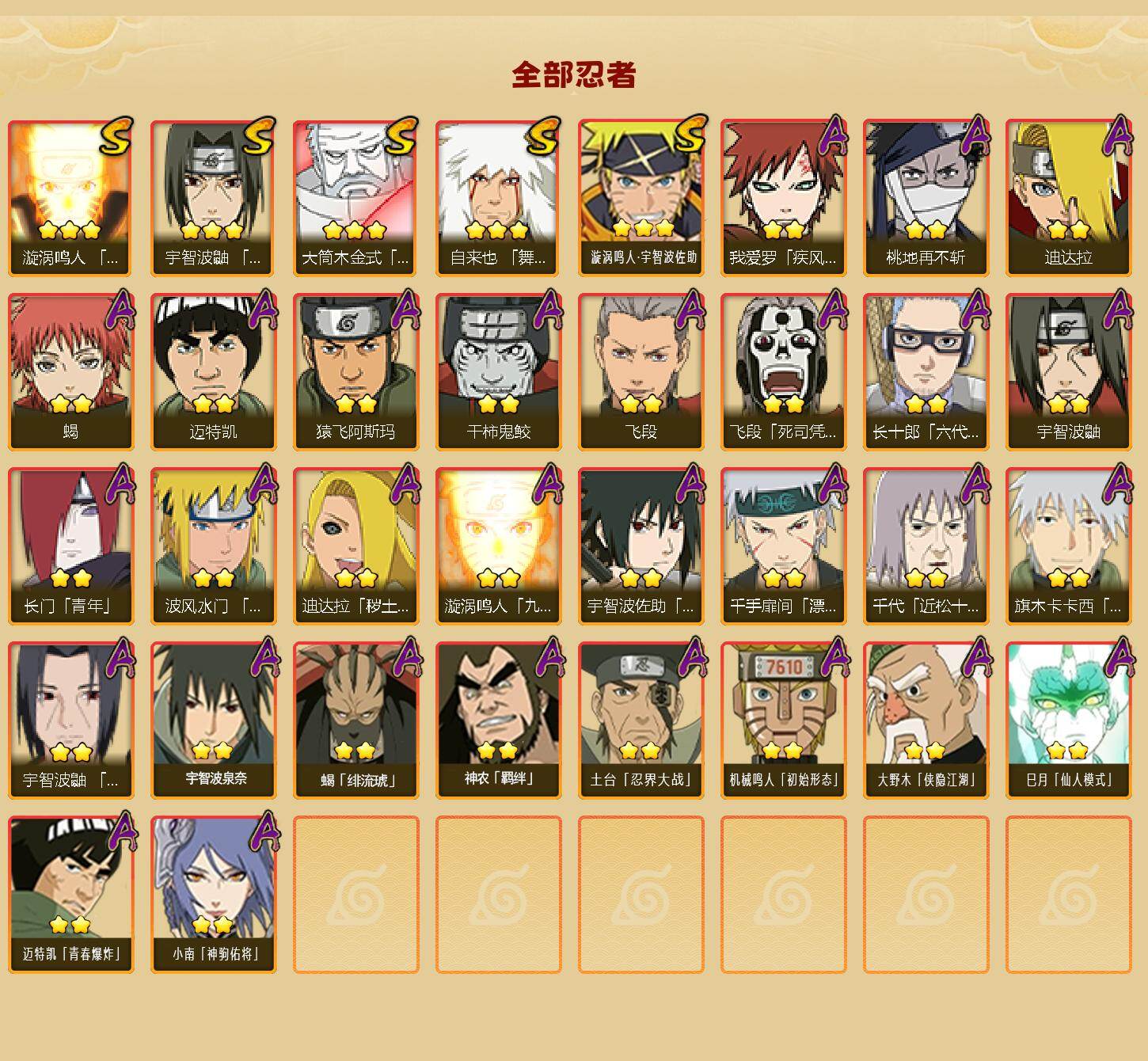Click the 迪达拉 A-rank card

point(1068,198)
